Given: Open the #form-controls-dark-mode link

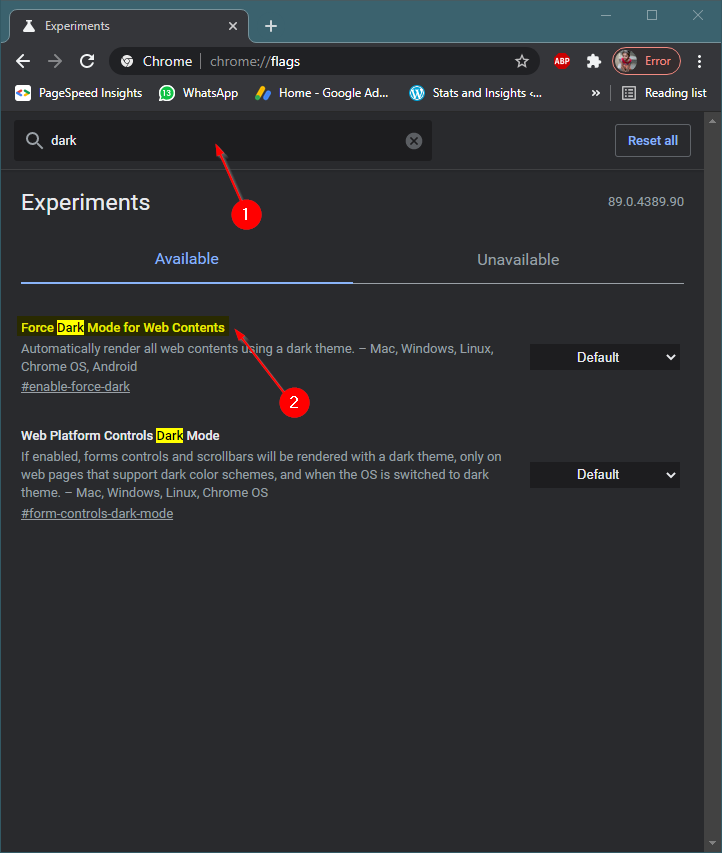Looking at the screenshot, I should [97, 514].
